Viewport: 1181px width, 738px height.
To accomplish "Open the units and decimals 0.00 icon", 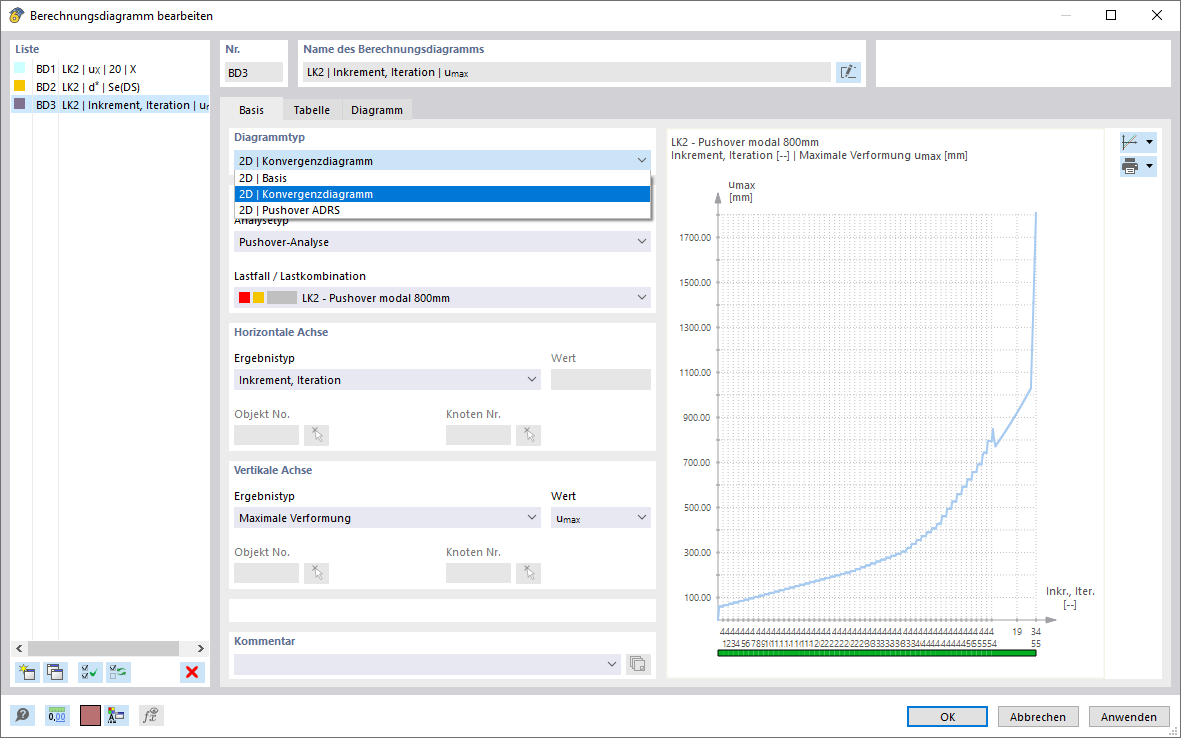I will [57, 715].
